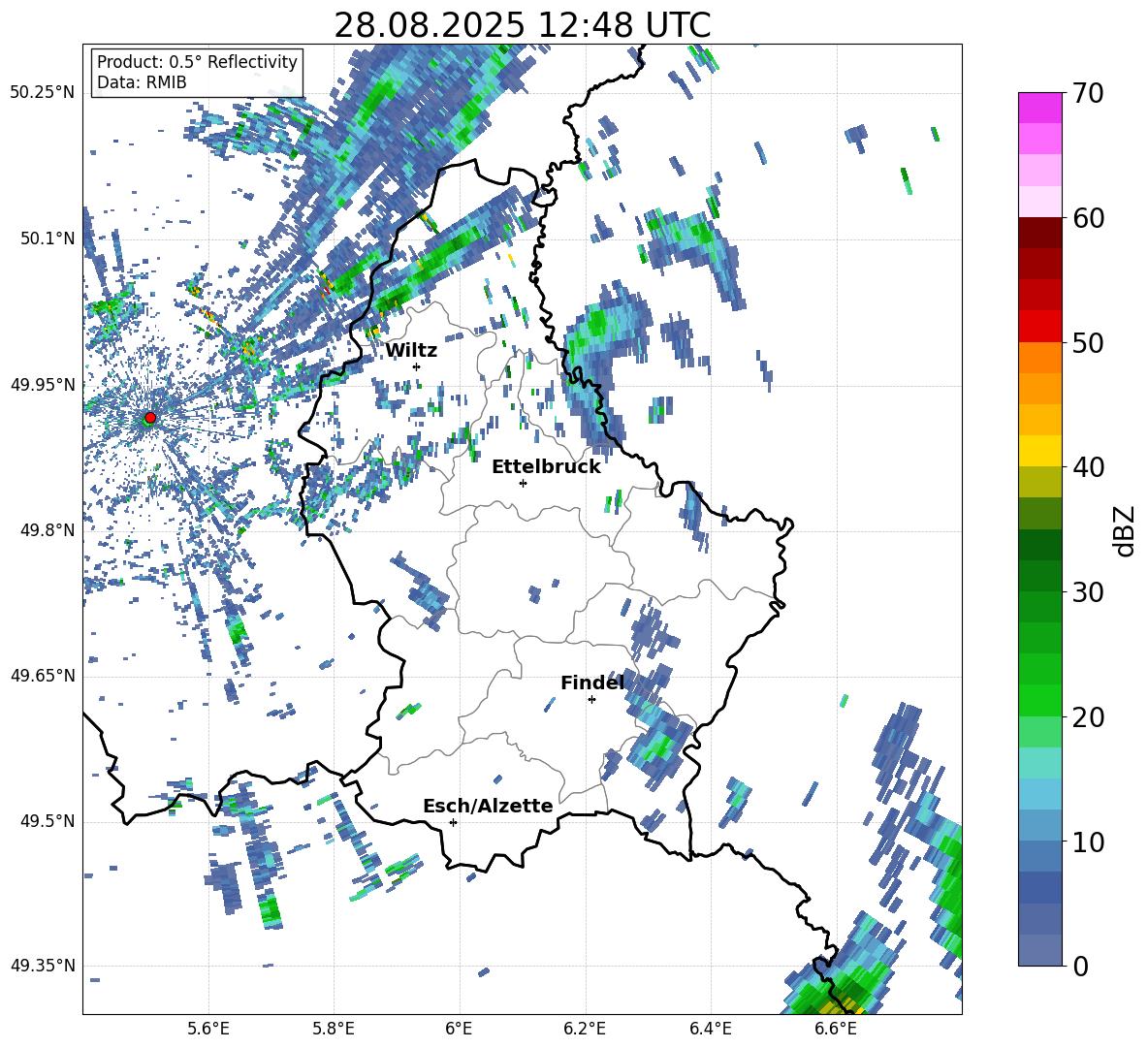Viewport: 1148px width, 1048px height.
Task: Click the dark red colorbar segment below 60
Action: click(x=1039, y=233)
